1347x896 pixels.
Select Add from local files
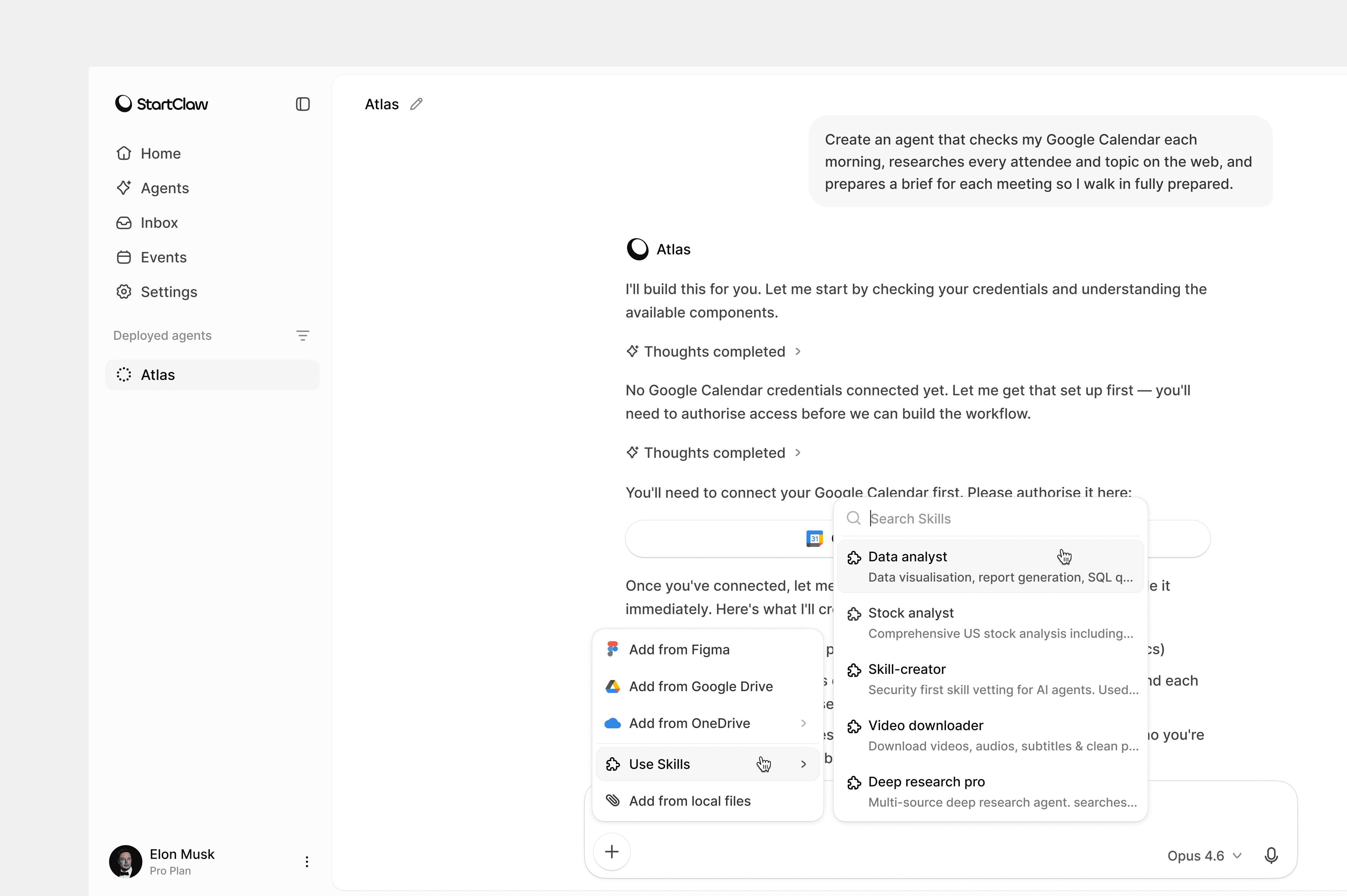(689, 801)
